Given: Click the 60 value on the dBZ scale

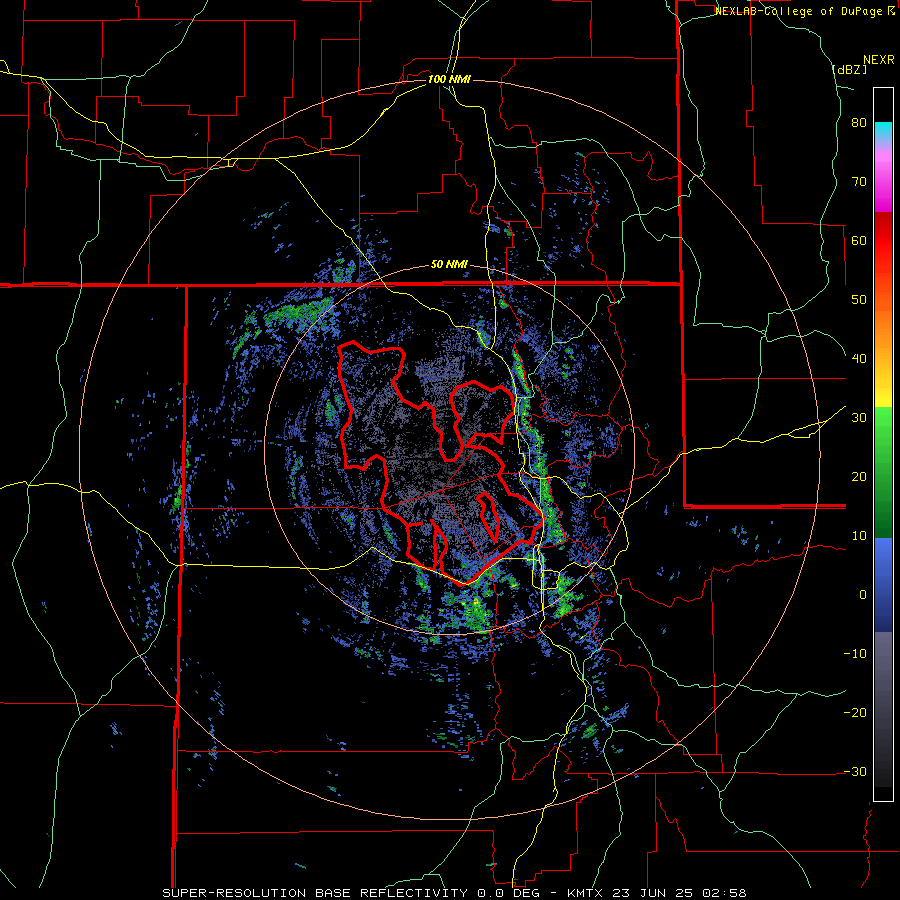Looking at the screenshot, I should [x=859, y=240].
